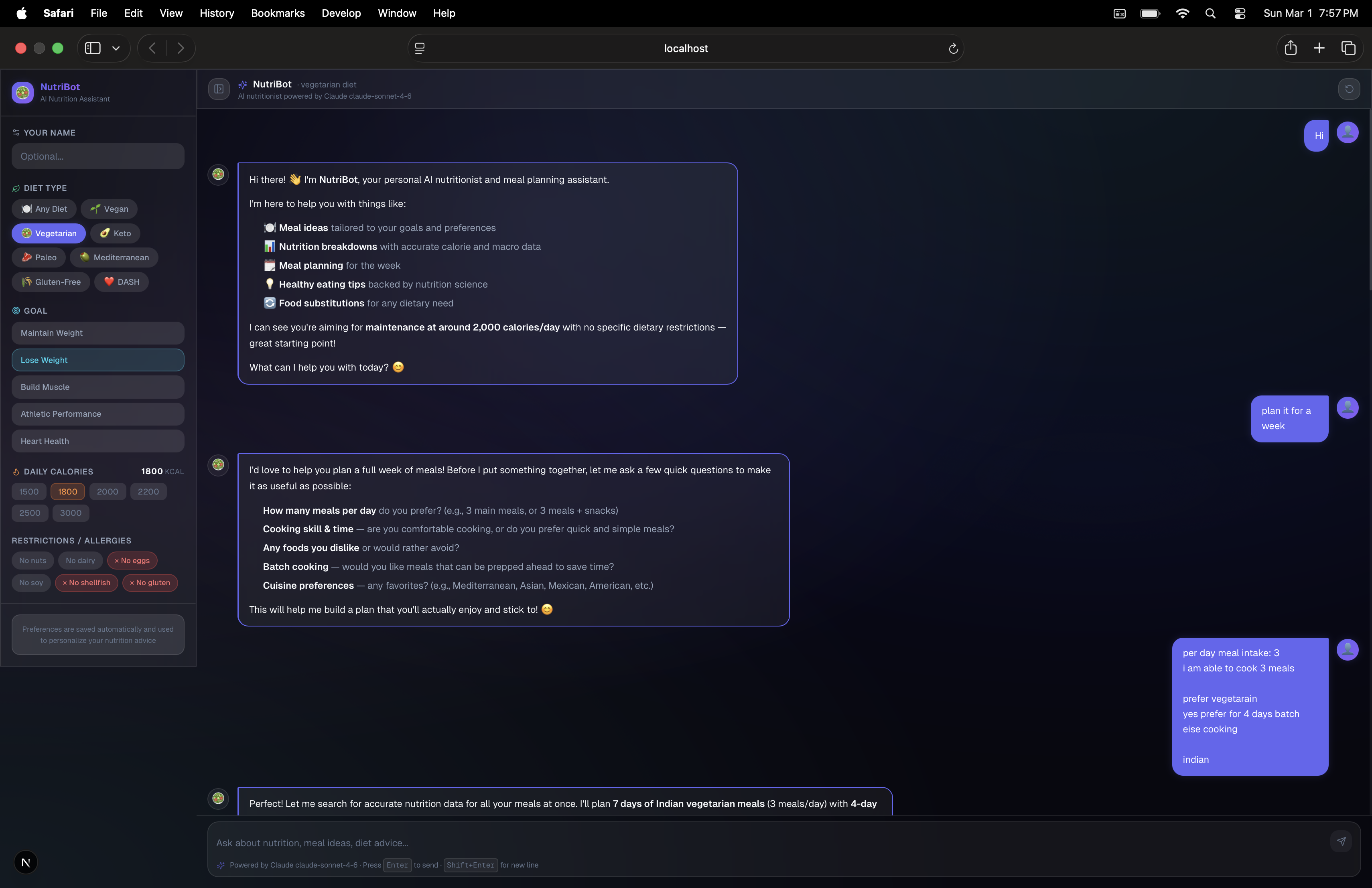Open Spotlight search in the menu bar
1372x888 pixels.
(1210, 13)
